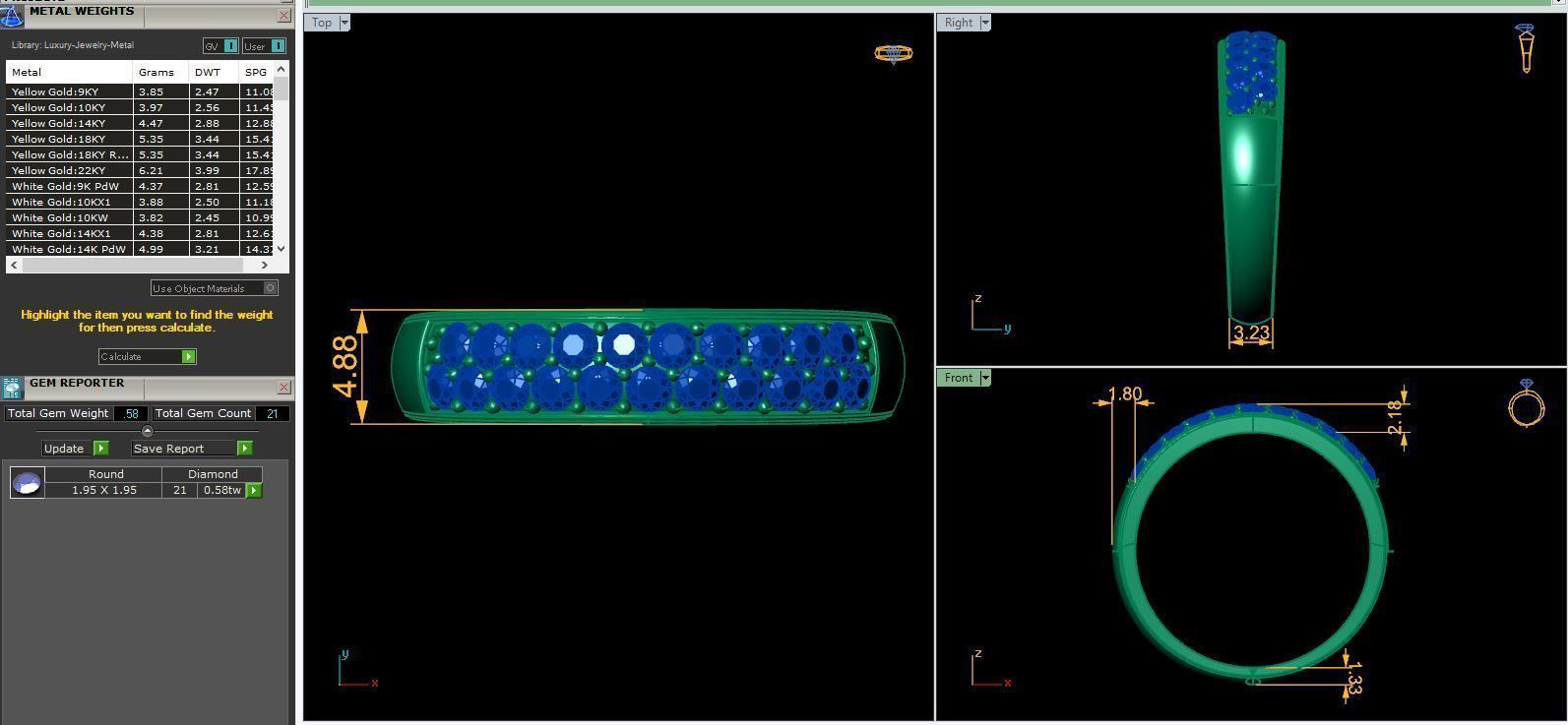Toggle the GV library switch
Image resolution: width=1568 pixels, height=725 pixels.
coord(220,46)
